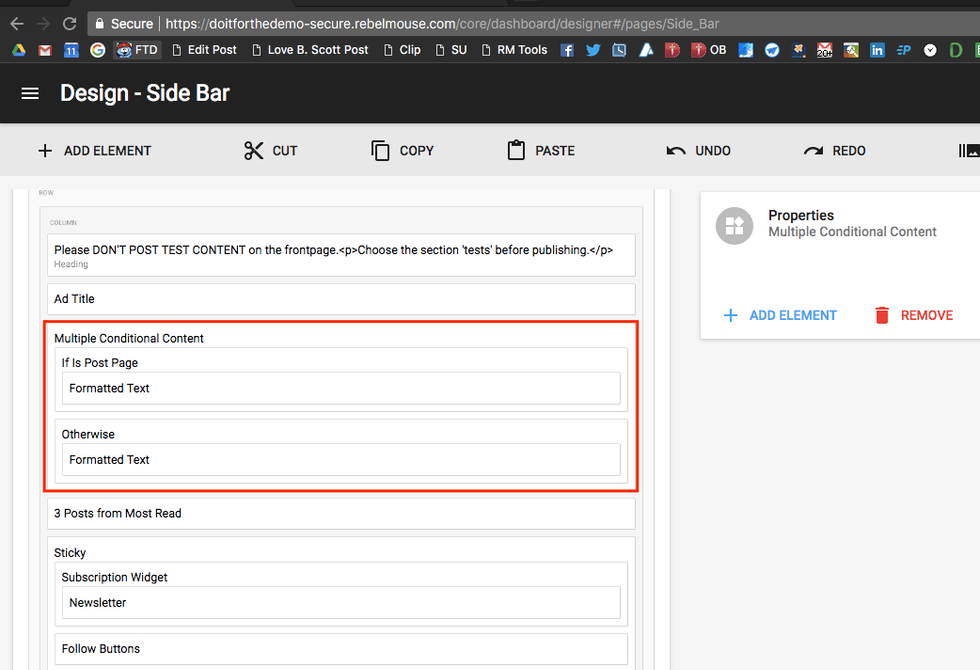980x670 pixels.
Task: Open the hamburger navigation menu
Action: pos(30,93)
